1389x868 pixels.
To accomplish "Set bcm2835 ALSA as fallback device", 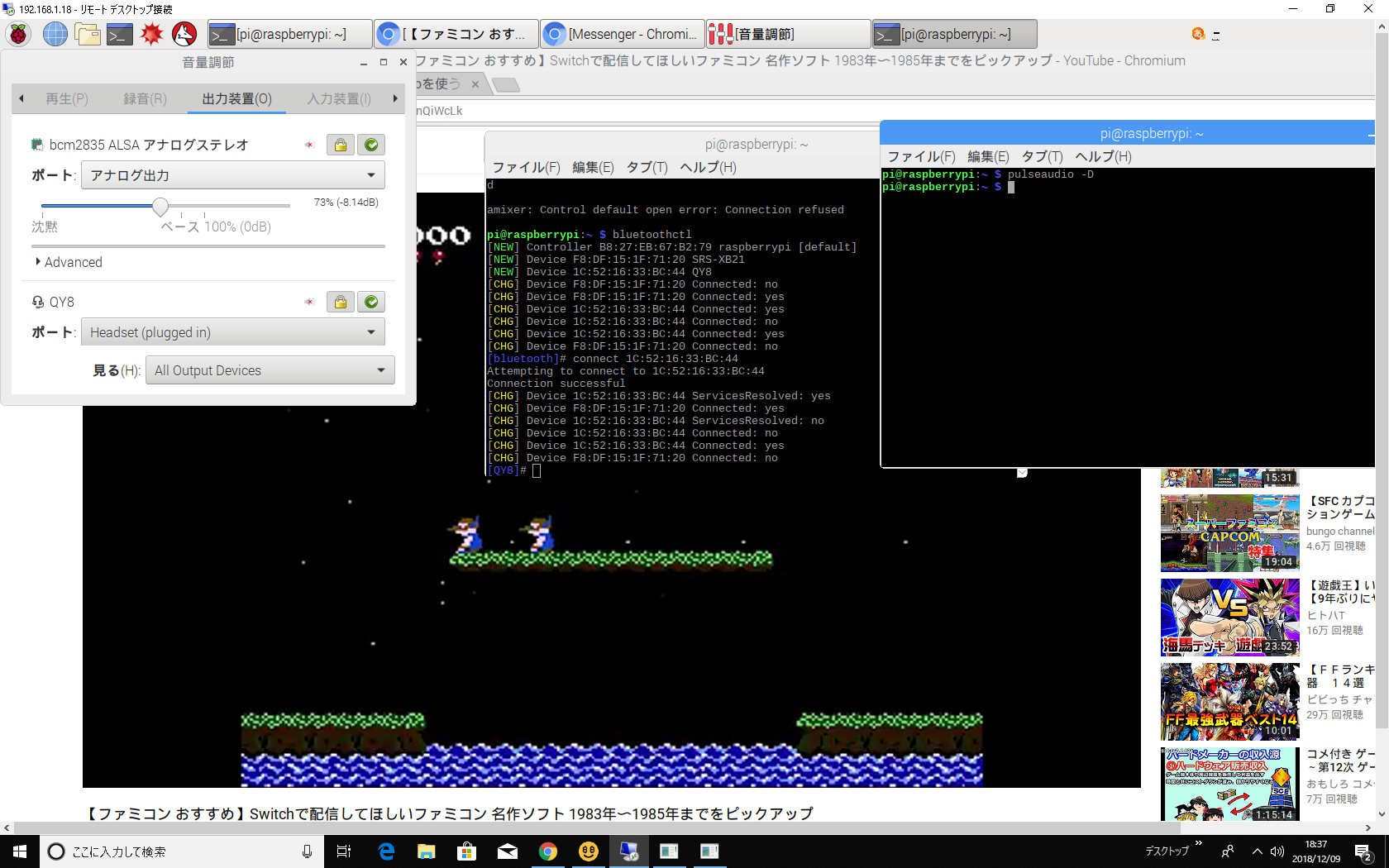I will [x=371, y=145].
